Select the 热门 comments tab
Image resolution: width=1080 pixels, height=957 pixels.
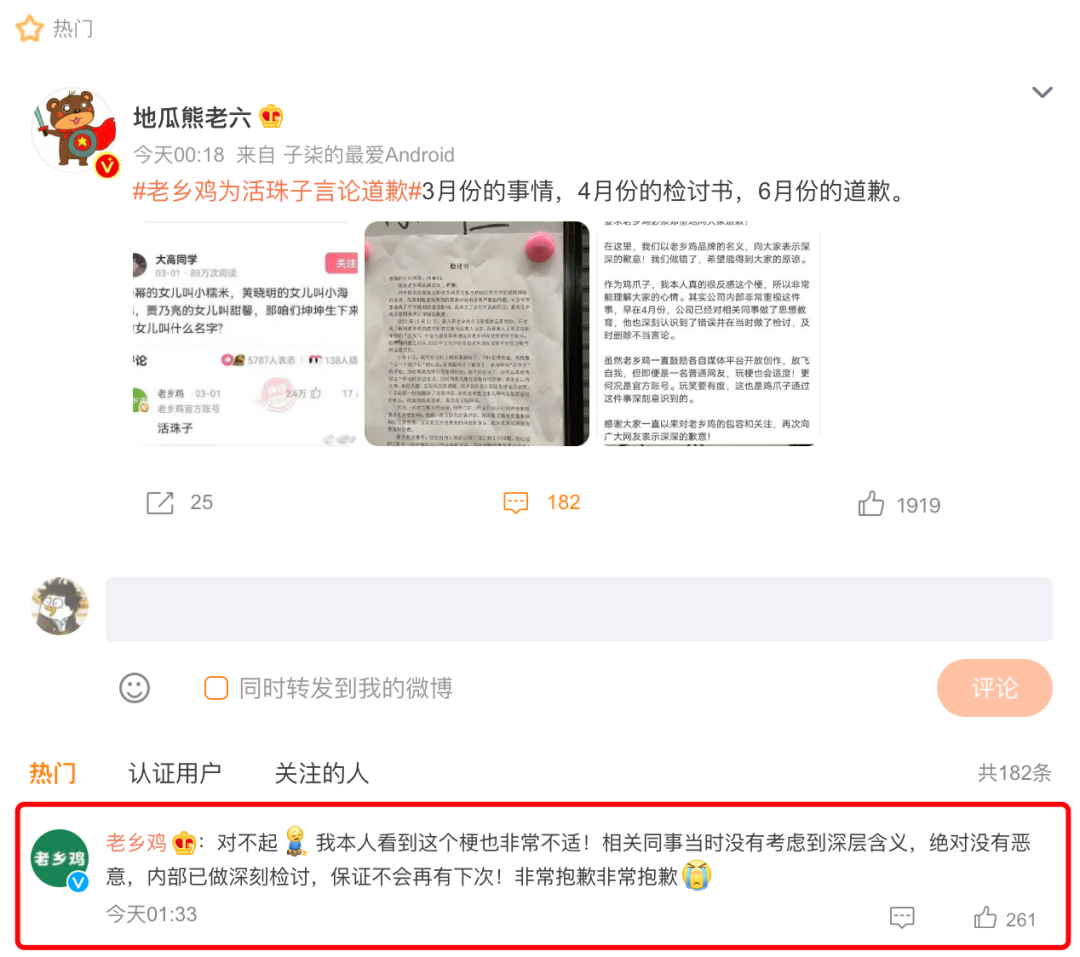[52, 773]
